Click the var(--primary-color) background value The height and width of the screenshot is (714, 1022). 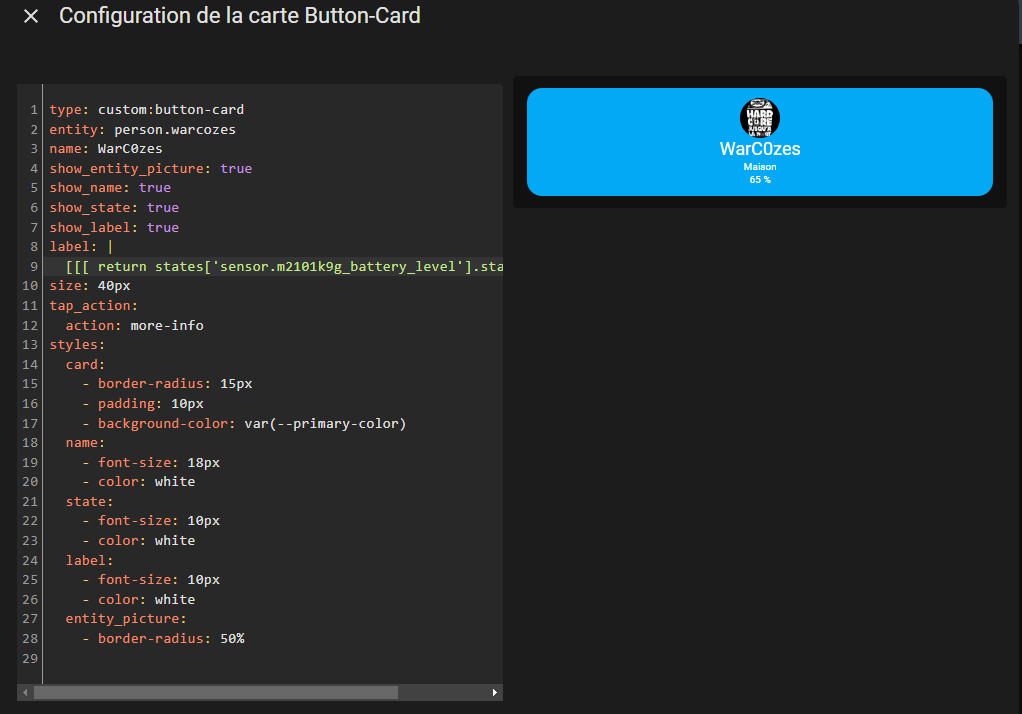(x=325, y=423)
